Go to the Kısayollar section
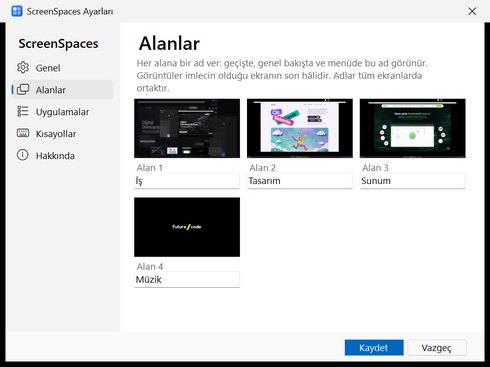Screen dimensions: 490x367 [x=62, y=134]
